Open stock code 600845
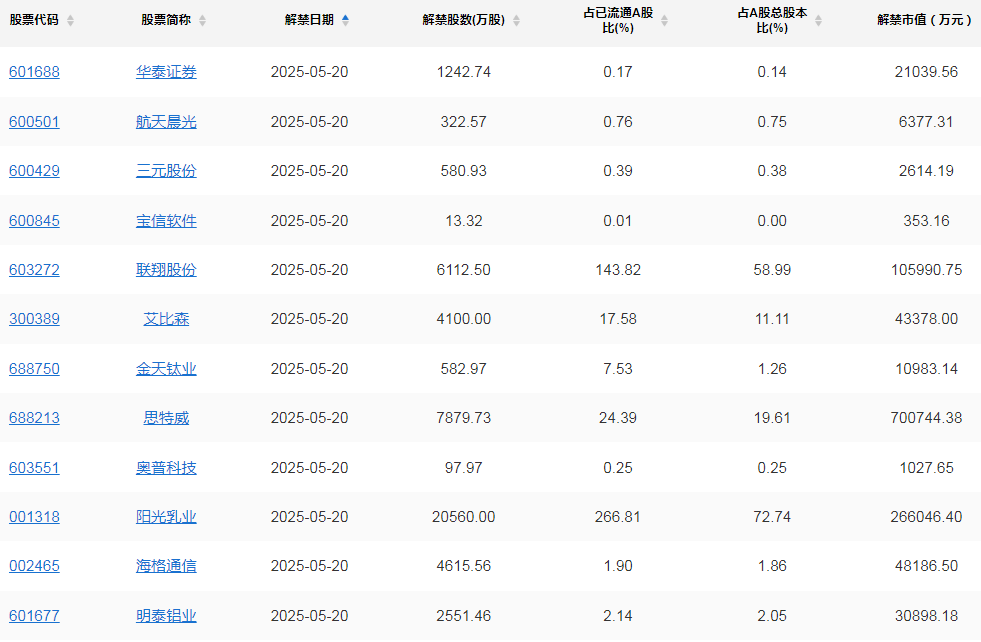Viewport: 981px width, 642px height. 34,221
